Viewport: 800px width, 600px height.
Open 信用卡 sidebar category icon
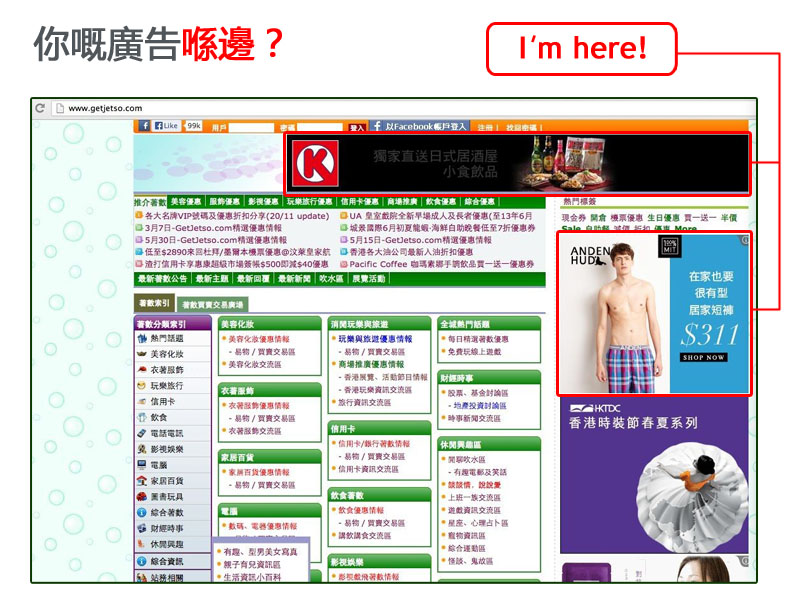142,402
